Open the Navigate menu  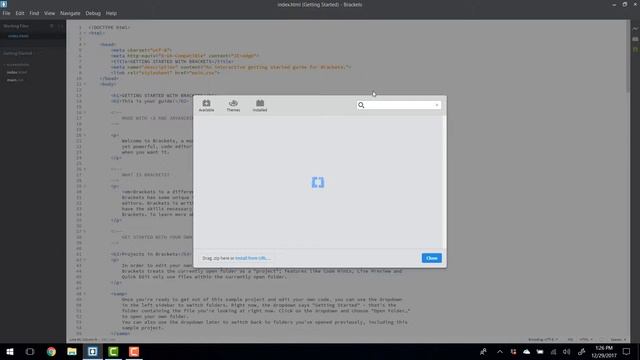(x=70, y=13)
